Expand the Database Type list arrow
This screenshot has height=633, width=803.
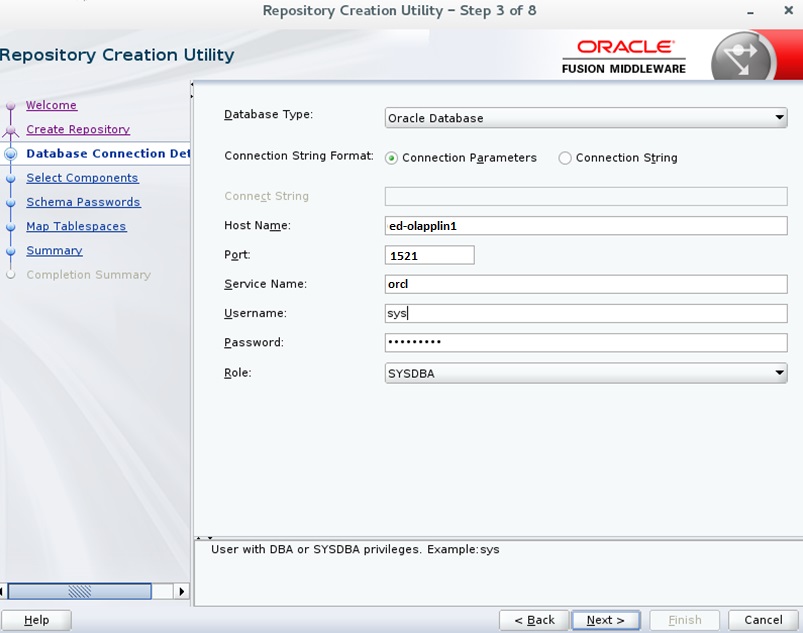point(779,117)
